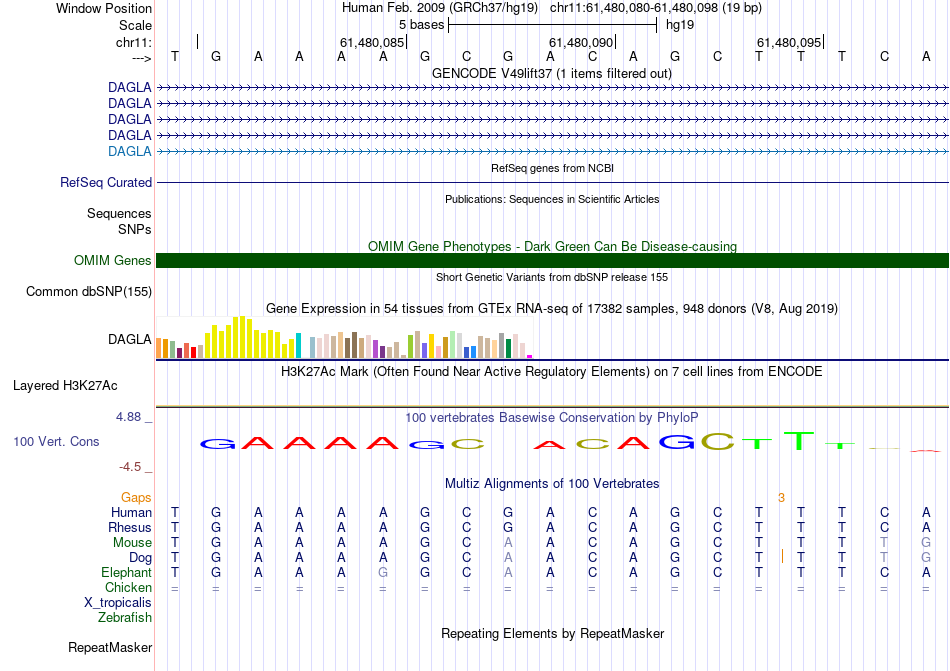Select the Elephant alignment row label
This screenshot has height=671, width=950.
pyautogui.click(x=126, y=572)
